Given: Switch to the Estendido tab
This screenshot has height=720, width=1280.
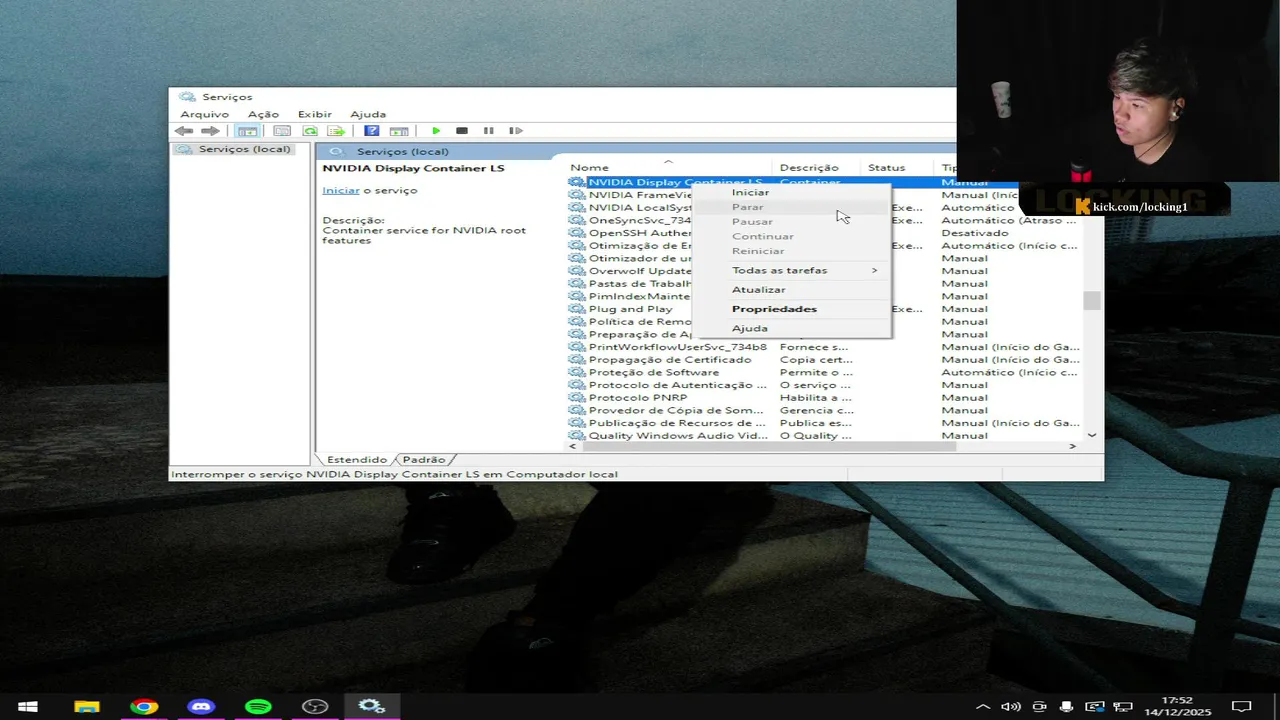Looking at the screenshot, I should click(x=356, y=459).
